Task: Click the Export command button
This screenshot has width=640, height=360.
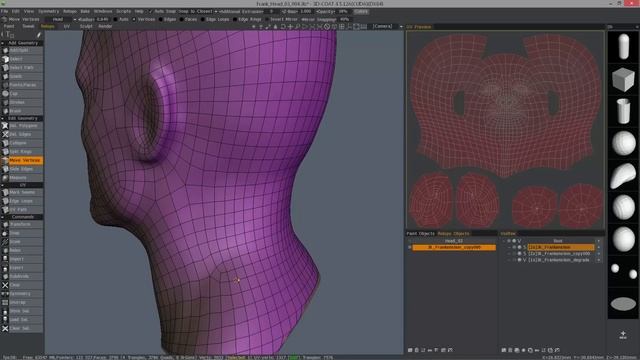Action: (x=22, y=268)
